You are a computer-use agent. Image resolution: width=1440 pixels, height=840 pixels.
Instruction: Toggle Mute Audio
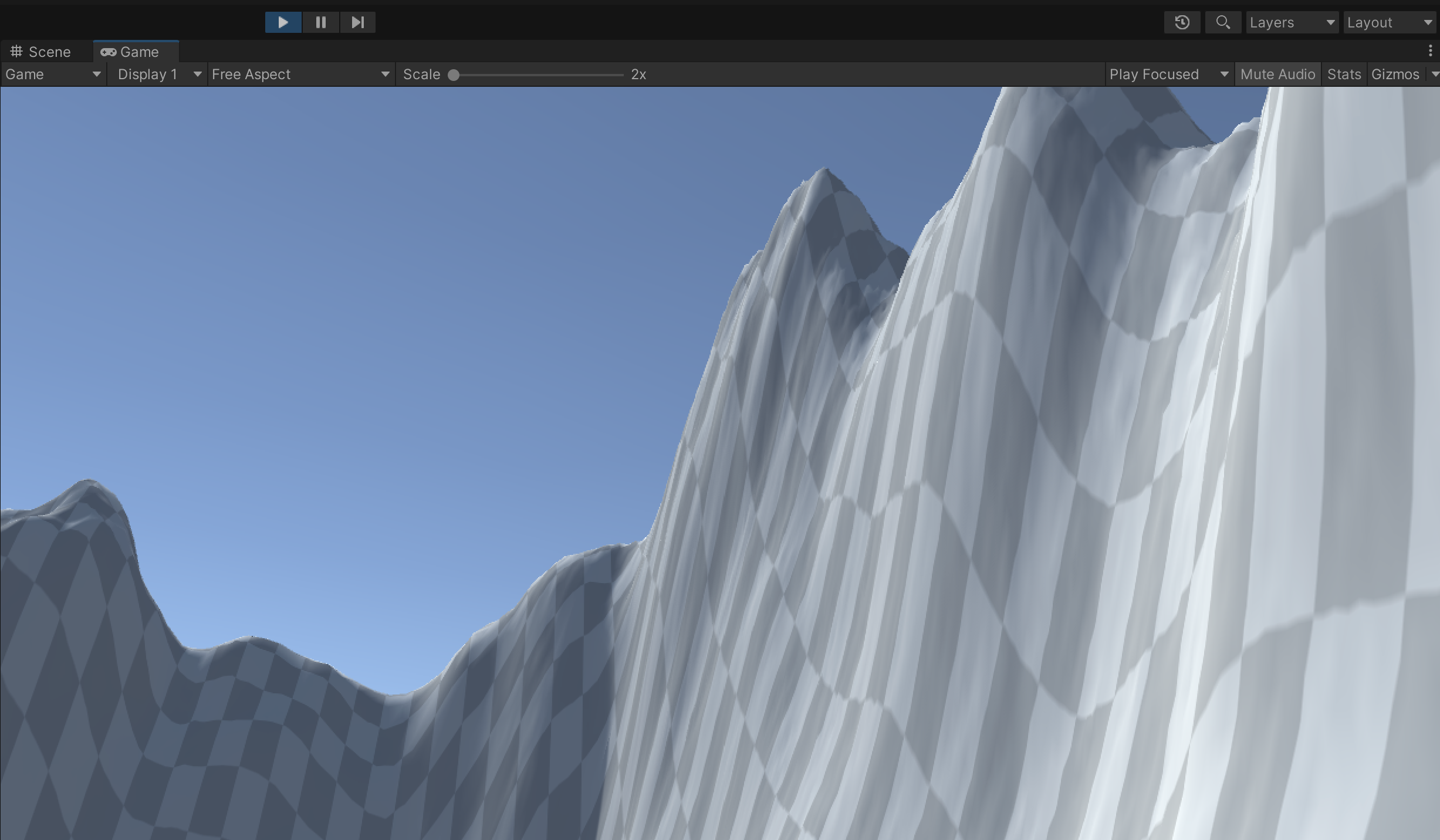coord(1277,74)
